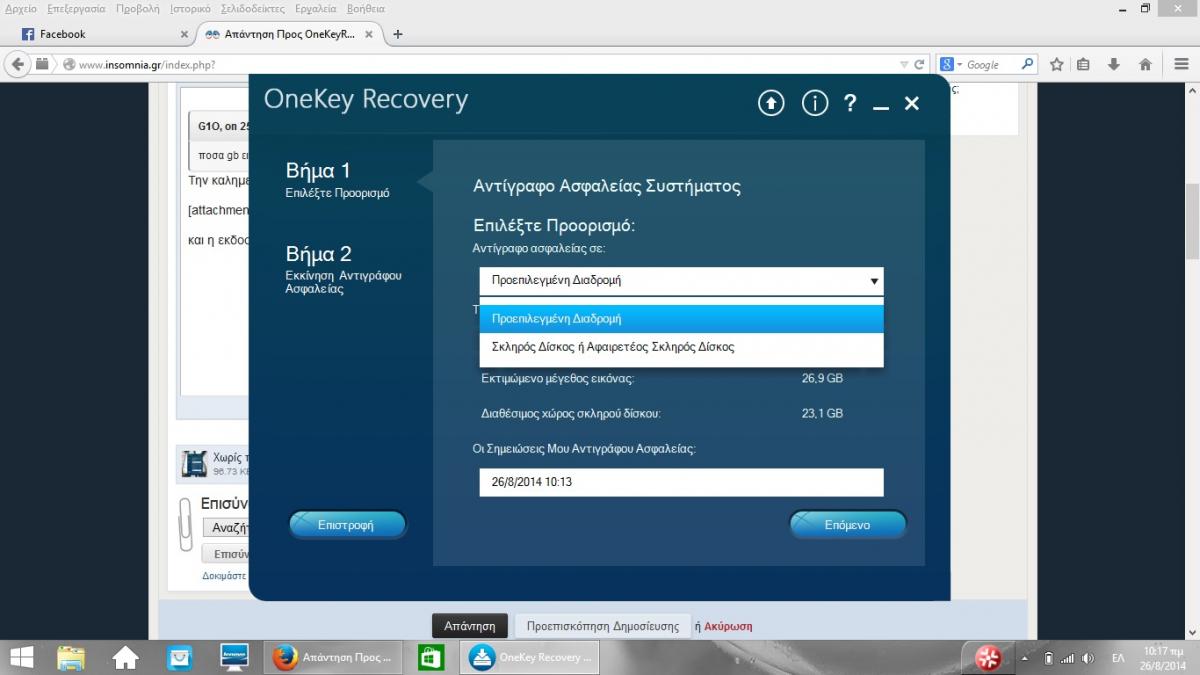Click the forum attachment thumbnail image
Viewport: 1200px width, 675px height.
[194, 463]
